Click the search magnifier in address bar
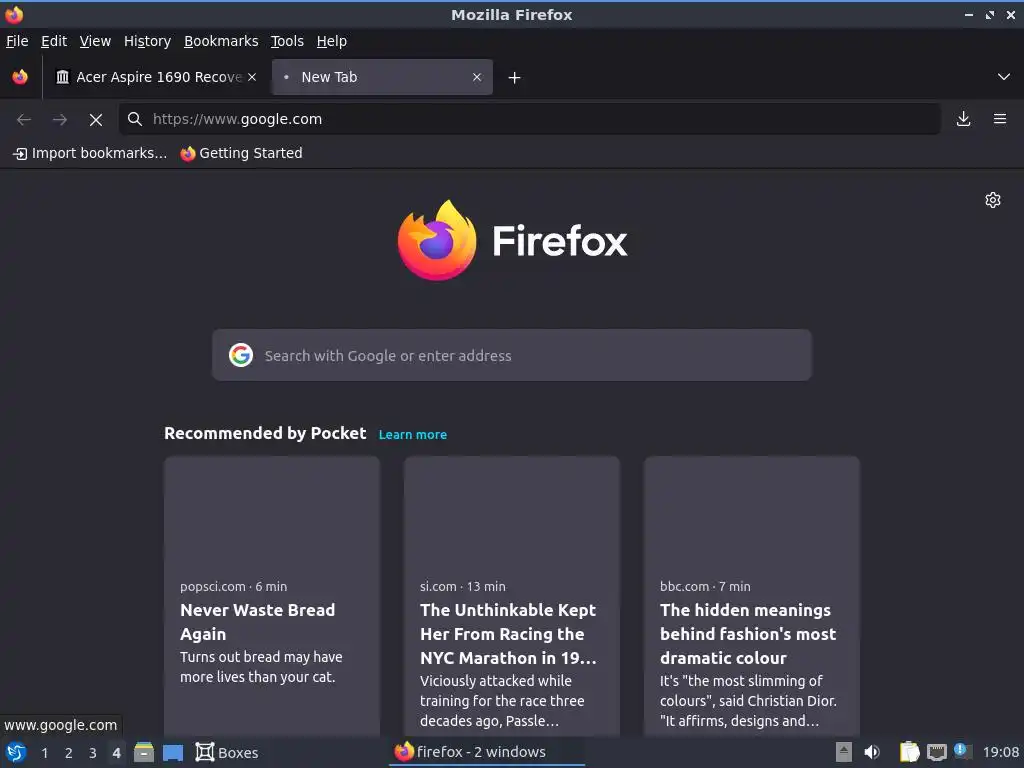Screen dimensions: 1024x768 (x=135, y=119)
